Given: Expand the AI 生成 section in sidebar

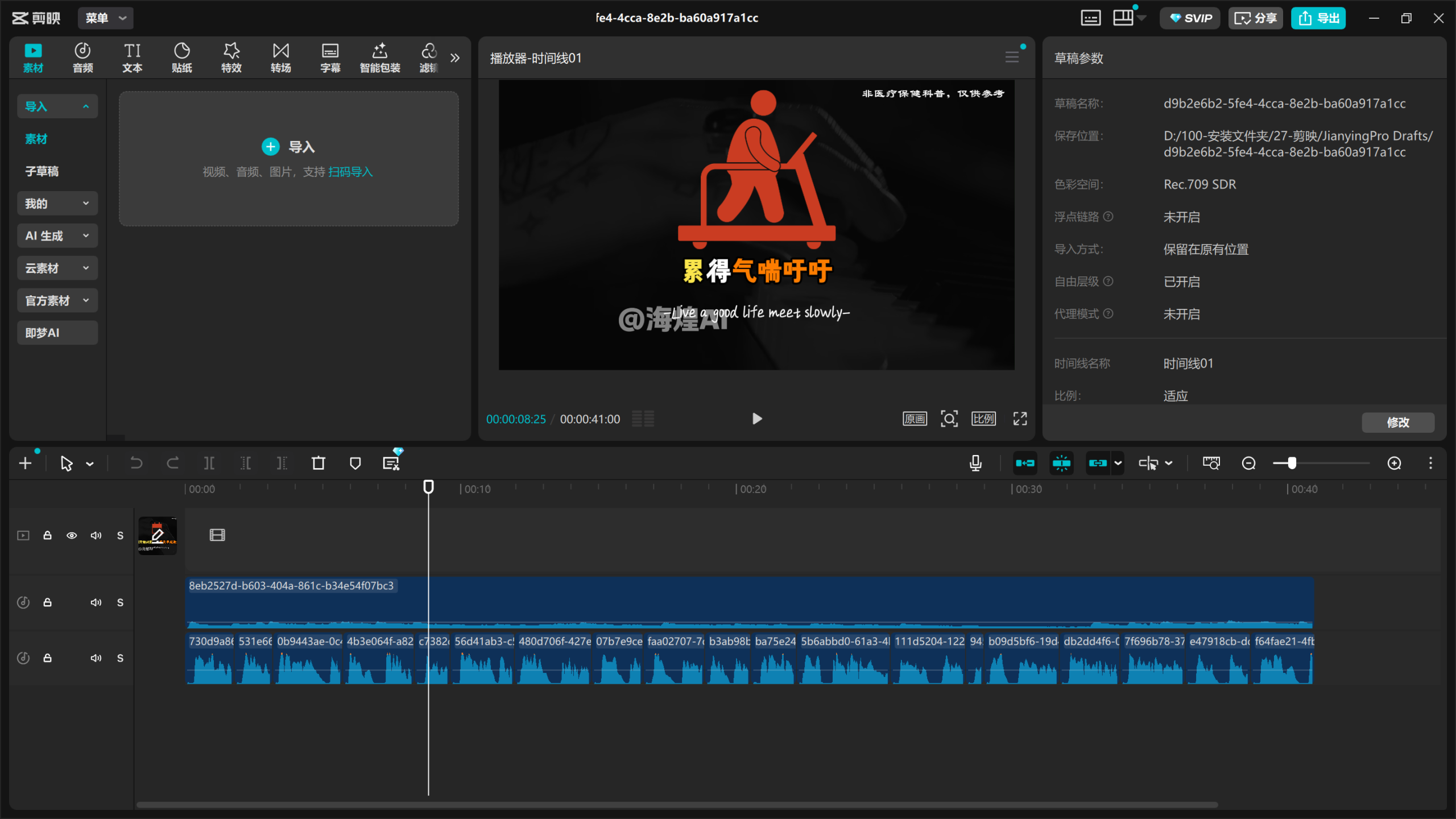Looking at the screenshot, I should click(57, 236).
